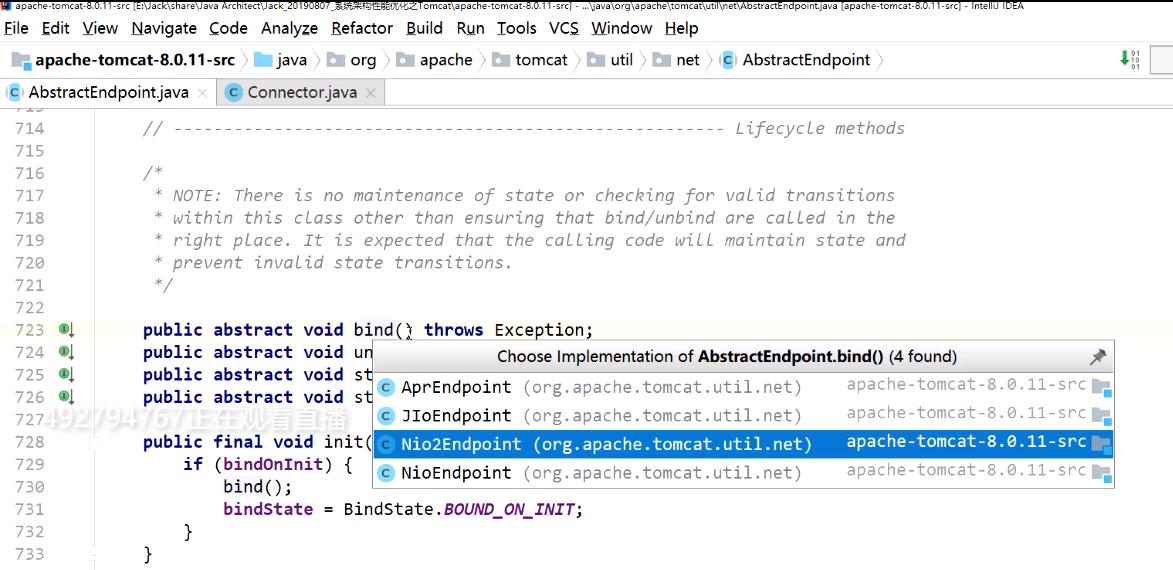Pin the Choose Implementation popup
The height and width of the screenshot is (570, 1173).
(1097, 357)
